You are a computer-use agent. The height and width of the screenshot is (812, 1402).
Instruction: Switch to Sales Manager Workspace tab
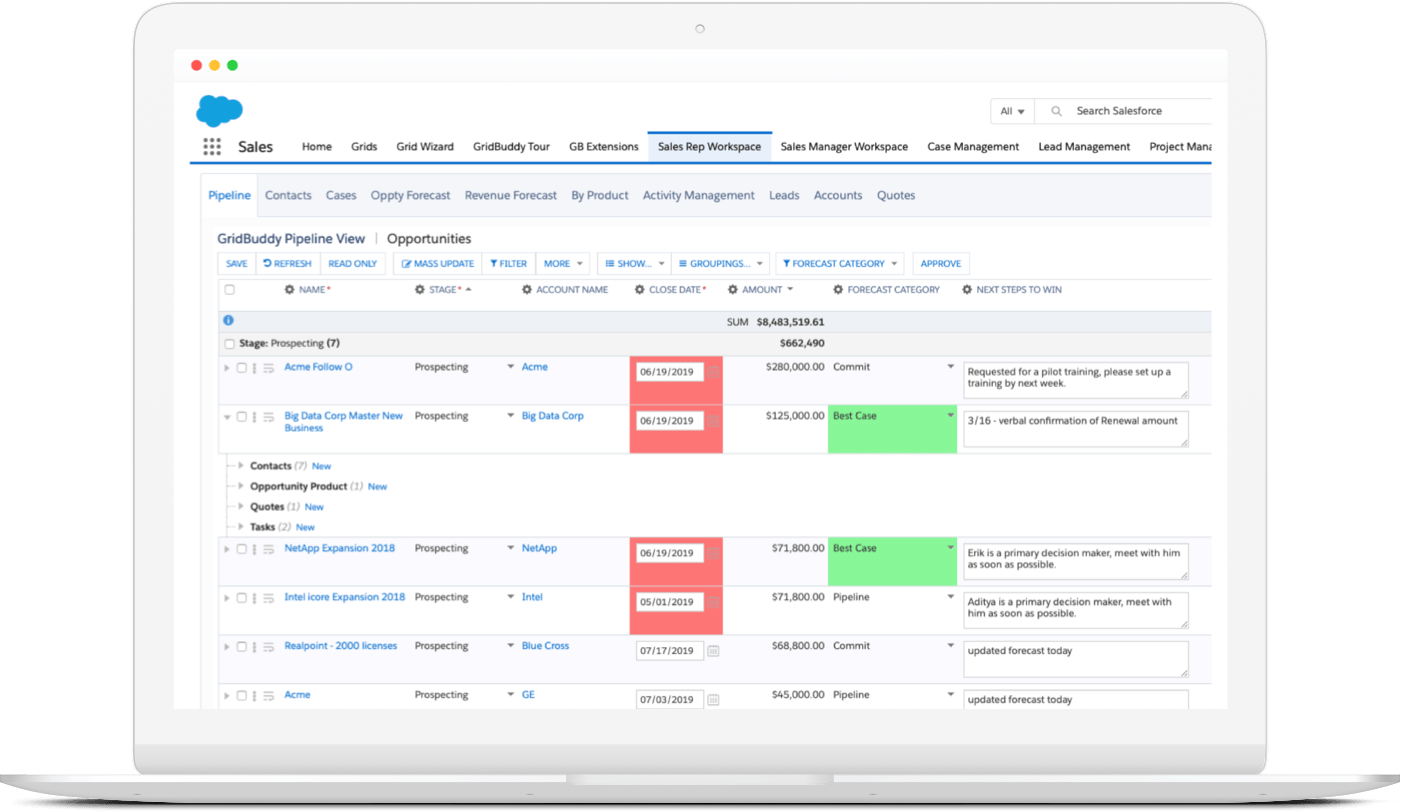[844, 147]
